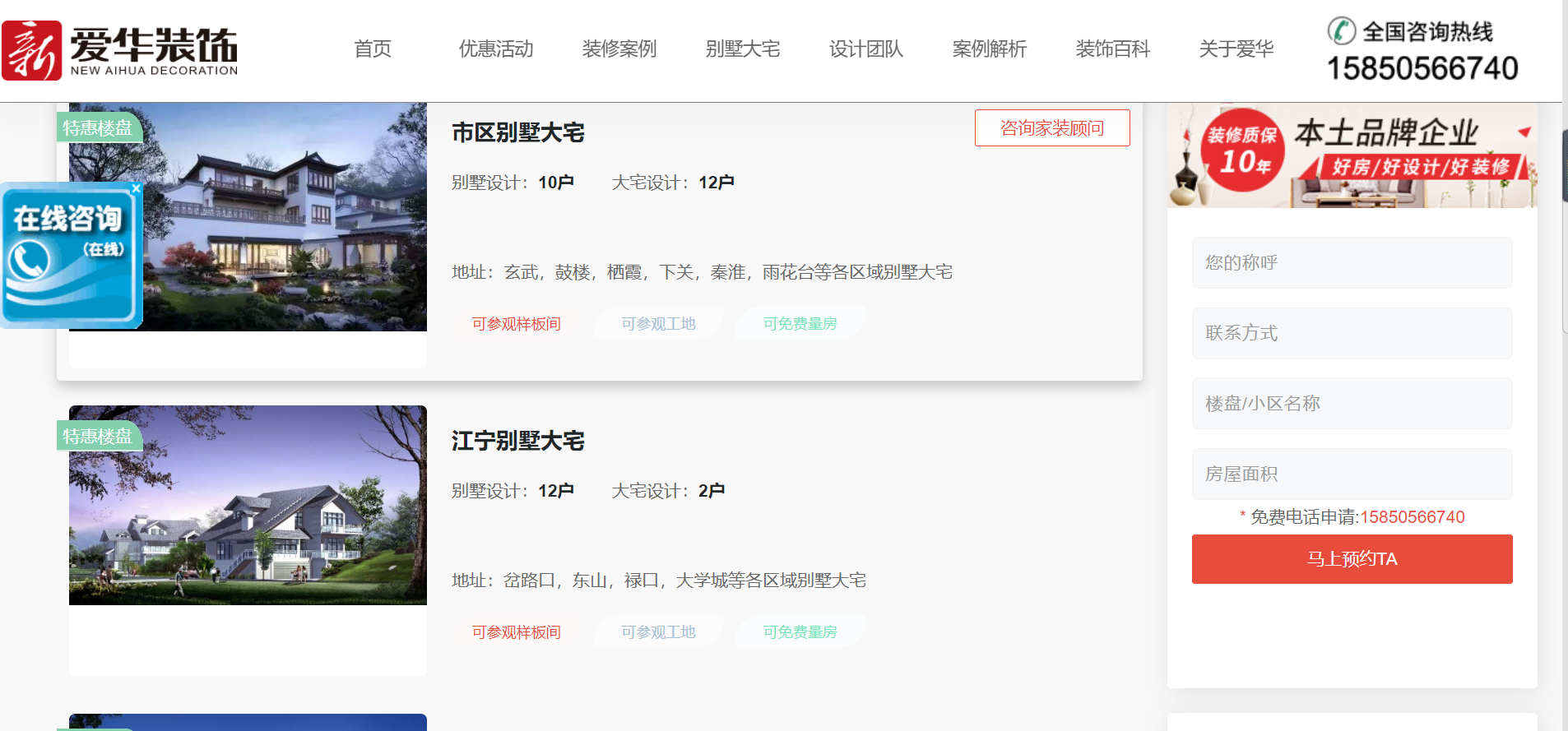Screen dimensions: 1568x731
Task: Open 装饰百科 menu item
Action: click(x=1113, y=49)
